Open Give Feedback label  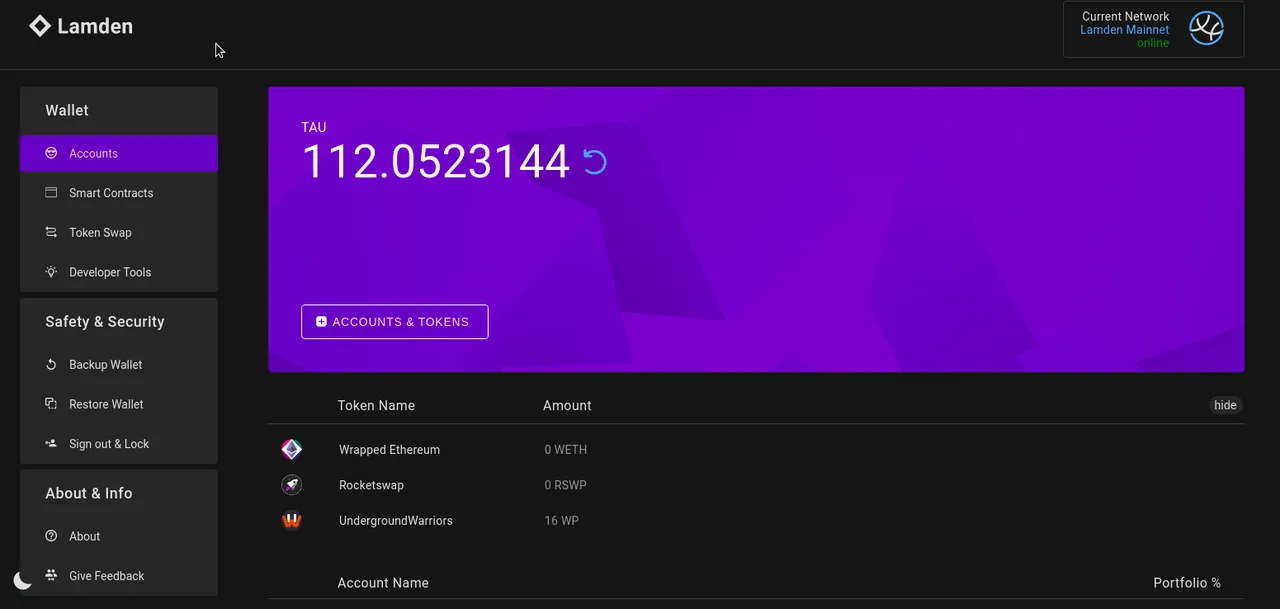[107, 576]
